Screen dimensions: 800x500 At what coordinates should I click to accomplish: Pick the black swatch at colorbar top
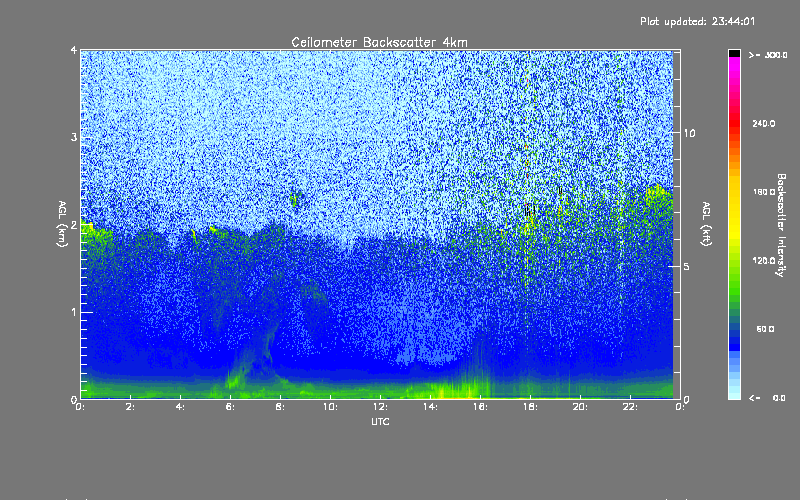click(x=734, y=53)
